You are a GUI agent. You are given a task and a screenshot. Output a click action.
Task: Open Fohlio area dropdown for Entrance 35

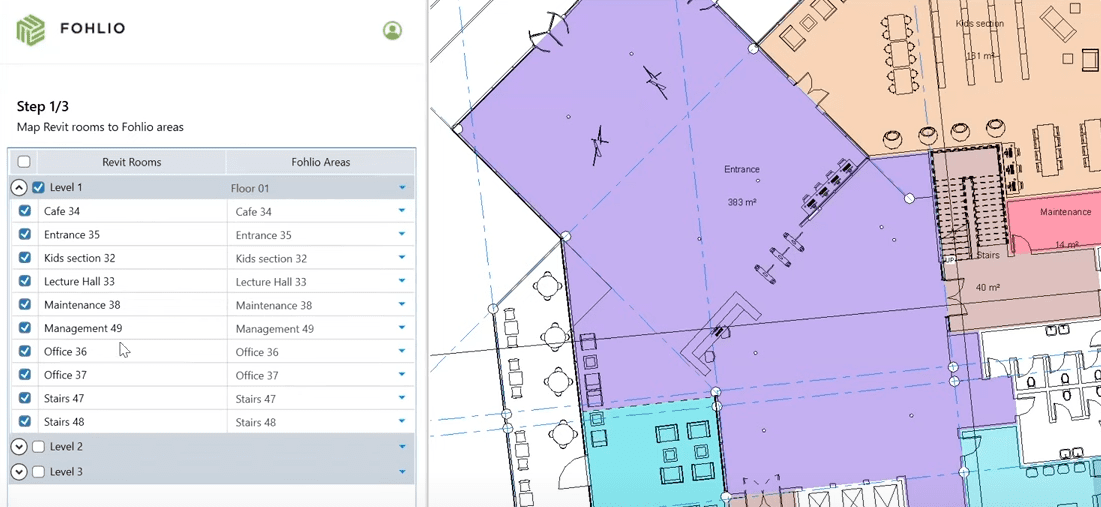tap(402, 235)
